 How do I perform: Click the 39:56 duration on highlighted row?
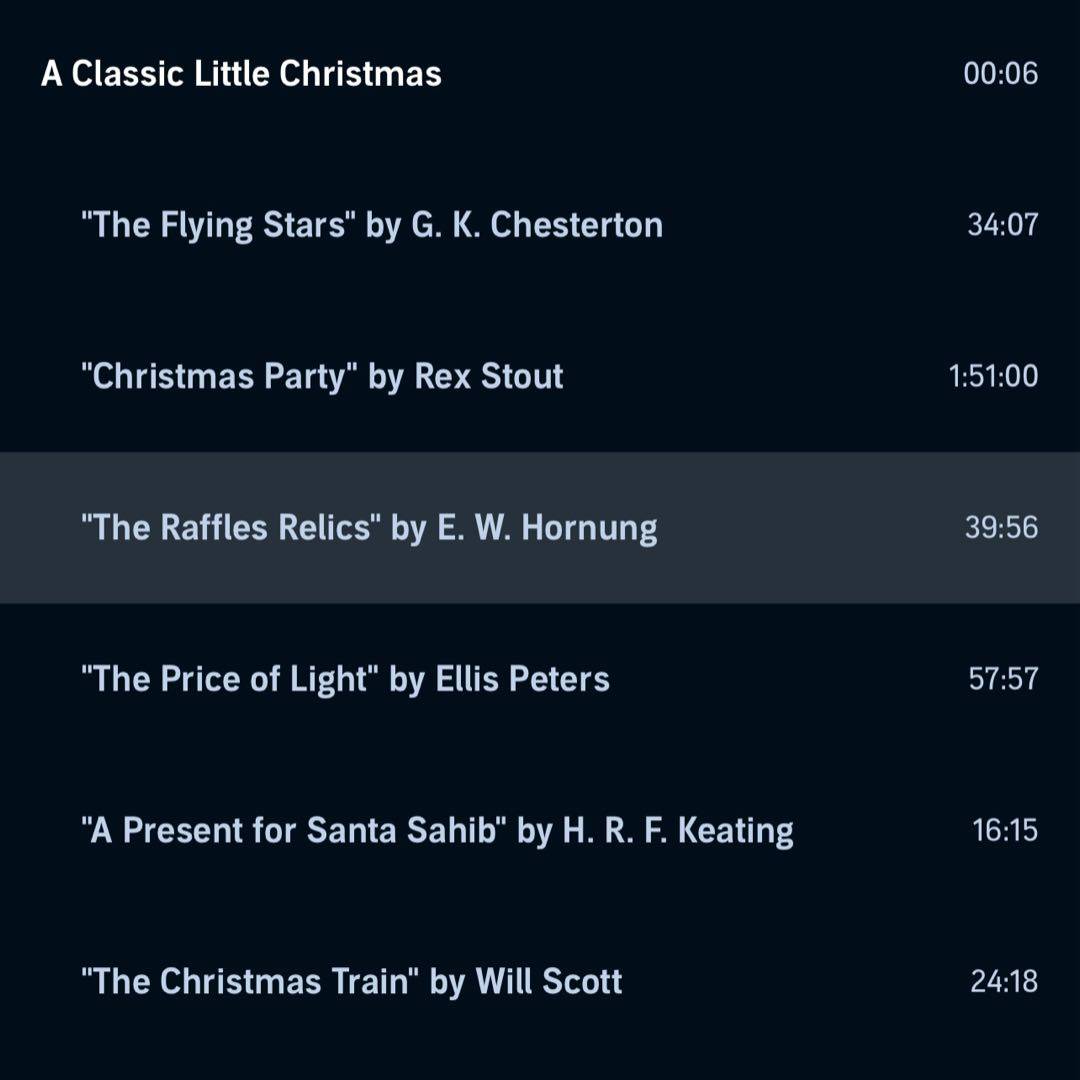pos(1001,528)
